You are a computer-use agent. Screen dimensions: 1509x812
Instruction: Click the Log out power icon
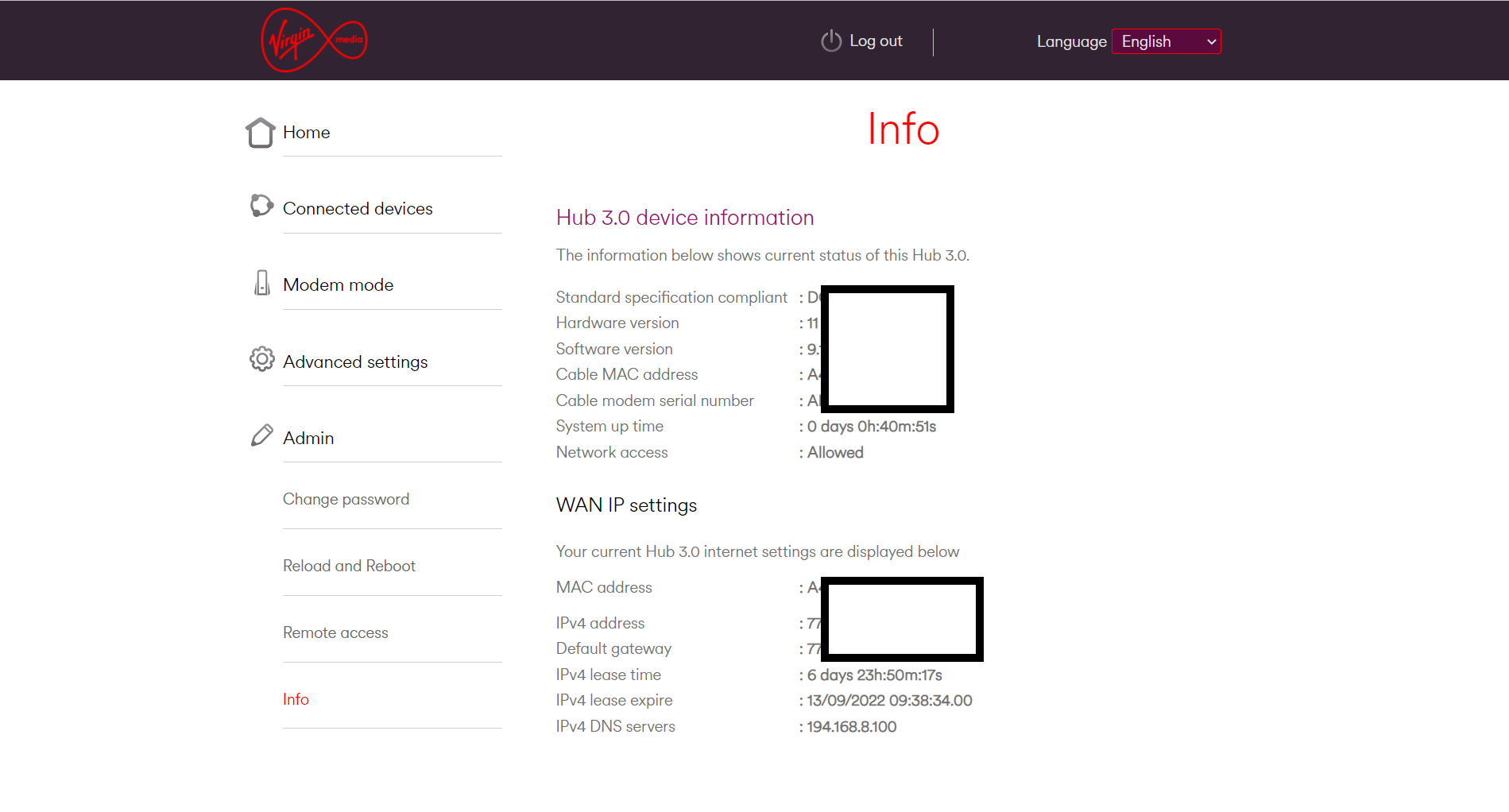(831, 41)
